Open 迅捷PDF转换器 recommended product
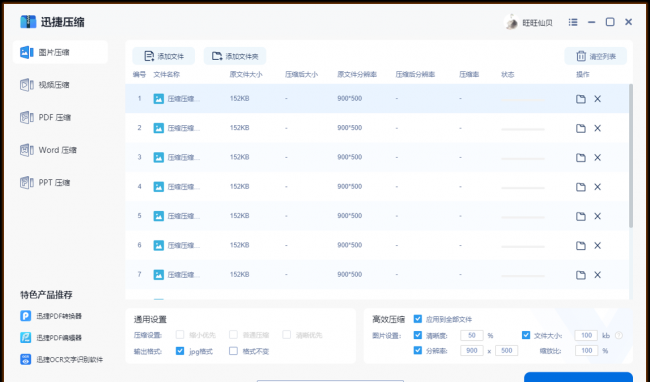The height and width of the screenshot is (382, 650). pyautogui.click(x=51, y=316)
